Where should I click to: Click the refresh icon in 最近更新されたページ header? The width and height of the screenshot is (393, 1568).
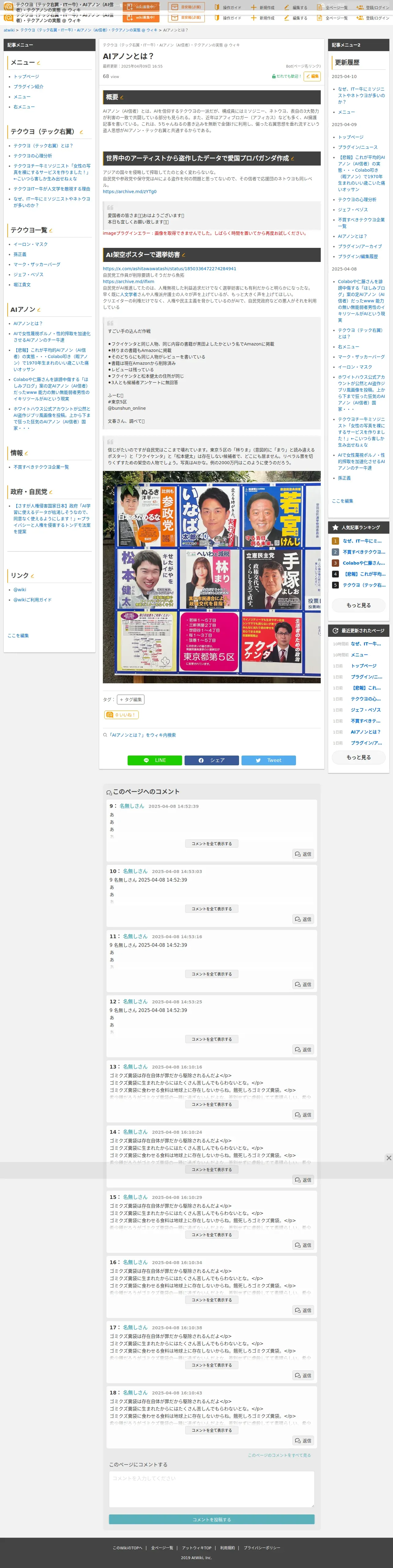coord(335,631)
